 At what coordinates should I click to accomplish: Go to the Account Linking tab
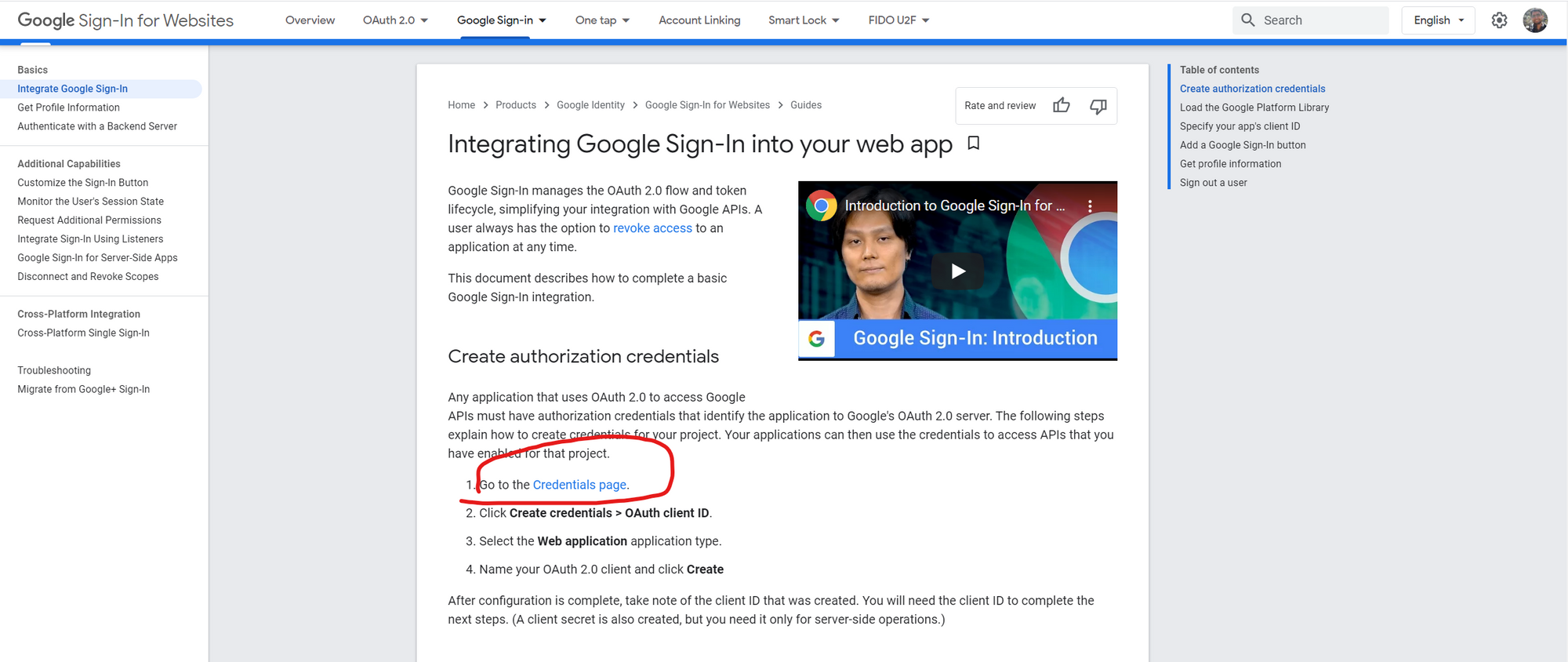click(699, 20)
